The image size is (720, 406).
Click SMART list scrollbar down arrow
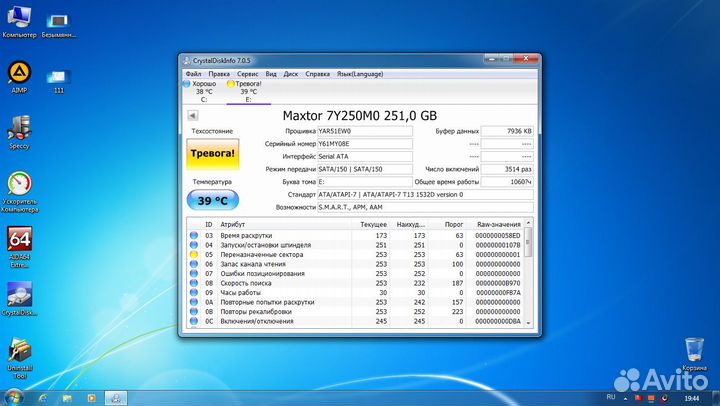pos(528,323)
